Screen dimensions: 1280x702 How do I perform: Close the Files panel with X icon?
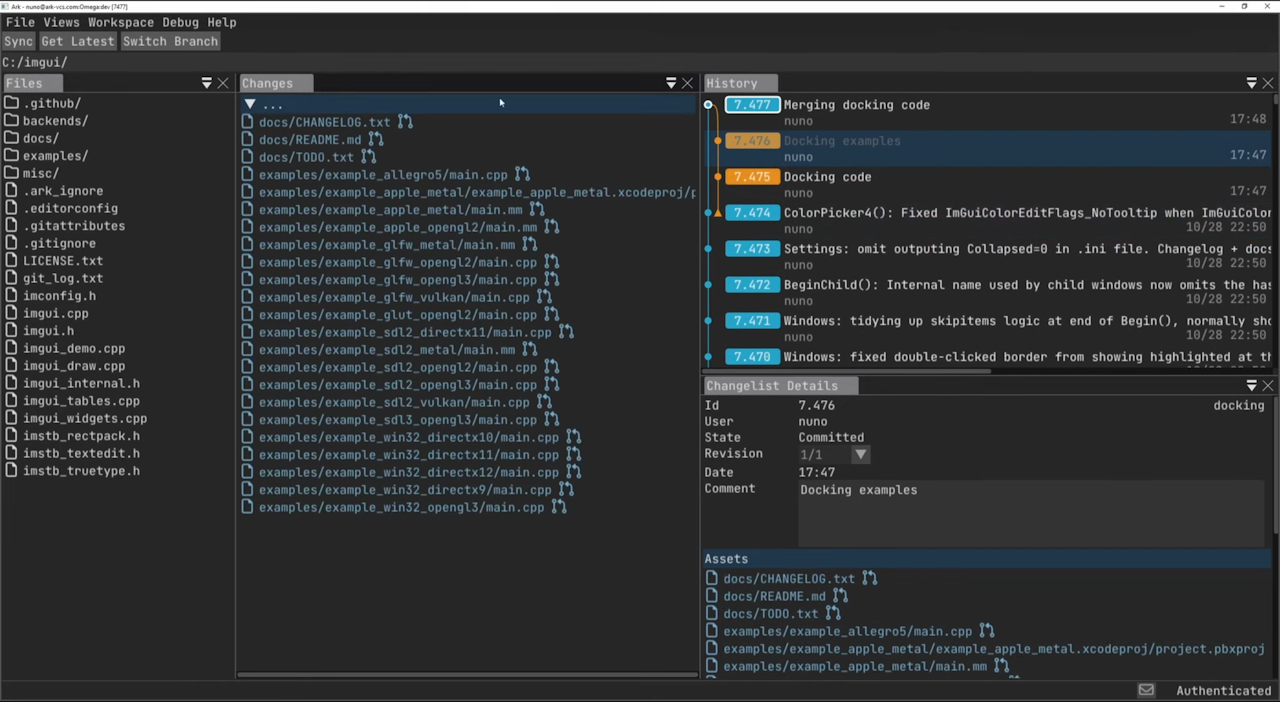[223, 83]
